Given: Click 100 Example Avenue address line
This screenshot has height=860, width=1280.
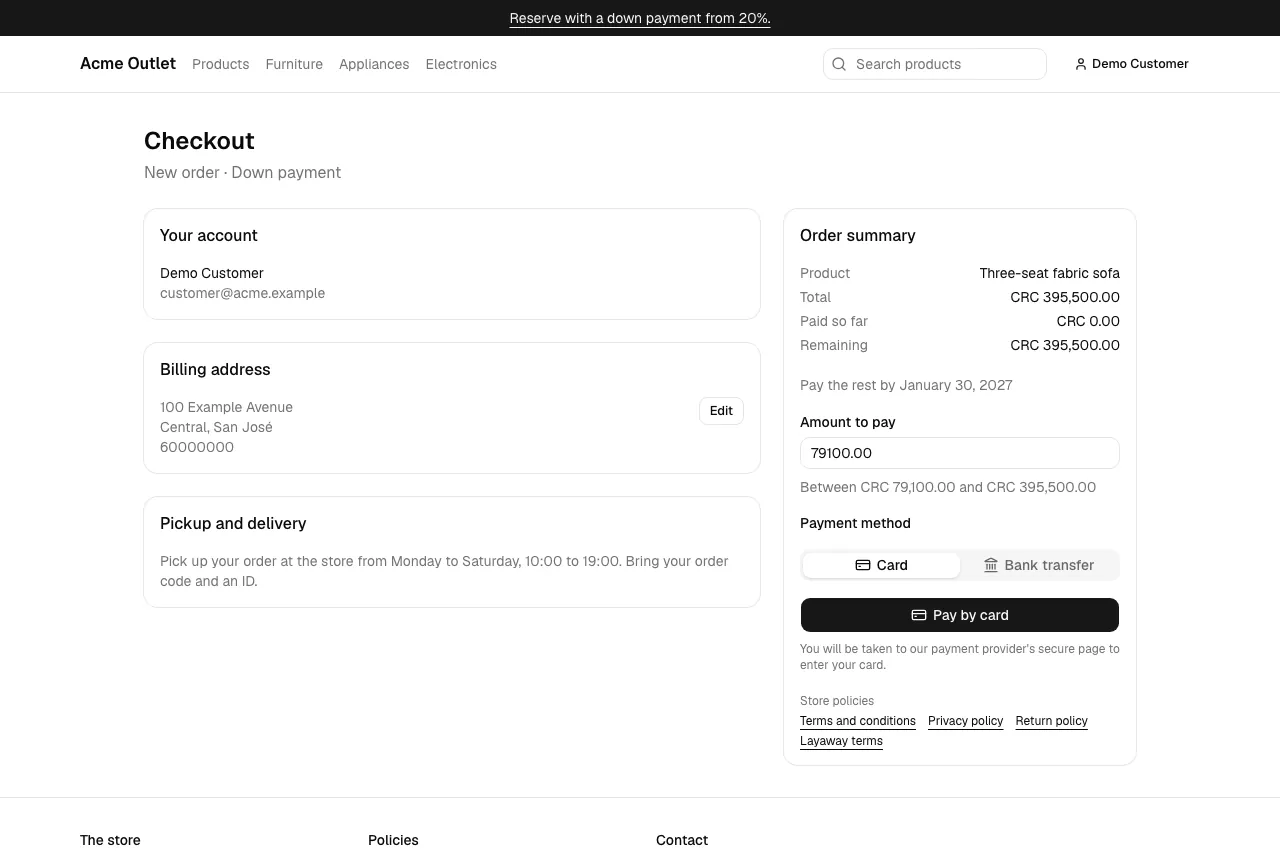Looking at the screenshot, I should click(x=226, y=407).
